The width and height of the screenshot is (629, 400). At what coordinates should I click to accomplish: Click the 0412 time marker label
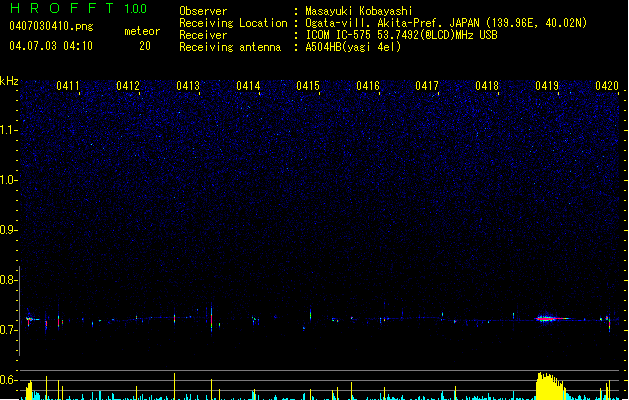[128, 86]
